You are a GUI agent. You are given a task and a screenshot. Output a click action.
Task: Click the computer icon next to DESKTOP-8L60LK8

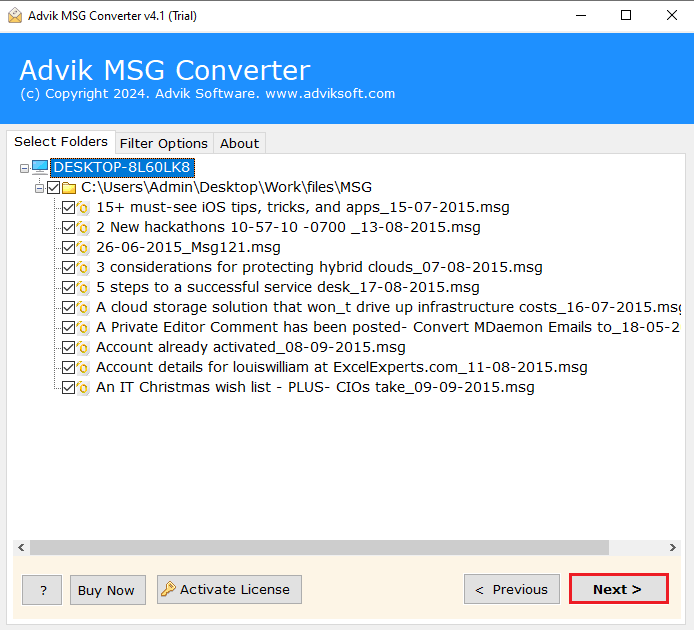[x=40, y=167]
